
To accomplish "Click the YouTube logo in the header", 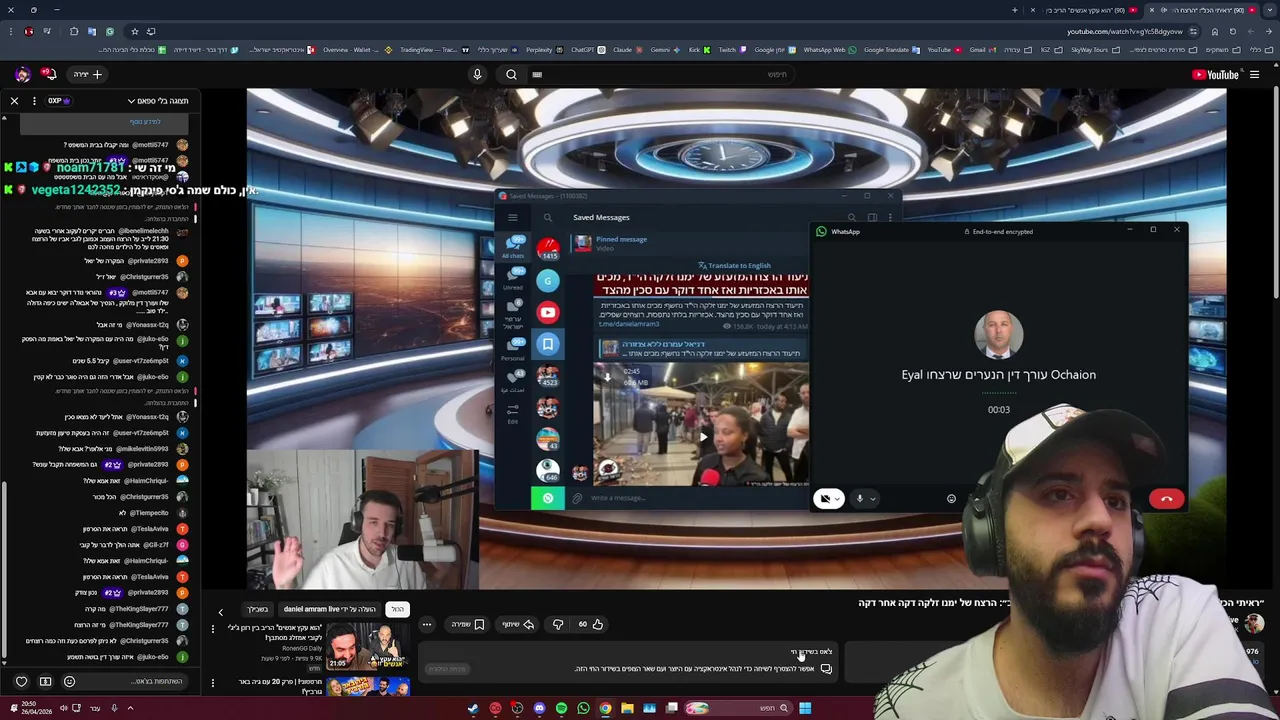I will pos(1215,74).
